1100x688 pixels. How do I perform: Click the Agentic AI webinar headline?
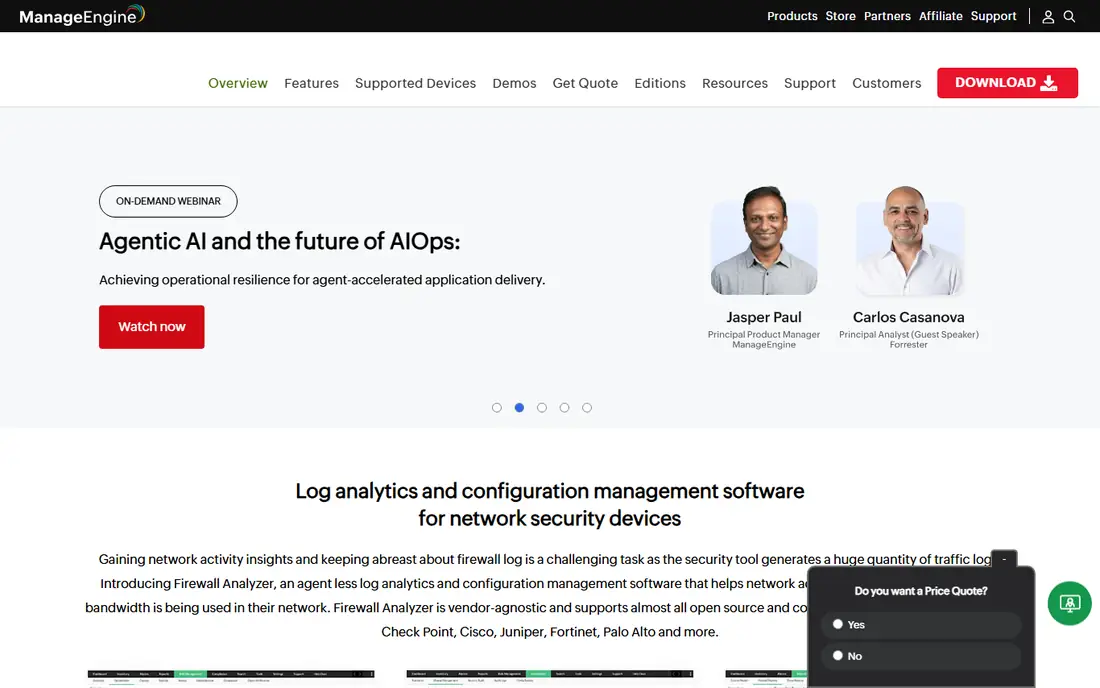pyautogui.click(x=279, y=241)
